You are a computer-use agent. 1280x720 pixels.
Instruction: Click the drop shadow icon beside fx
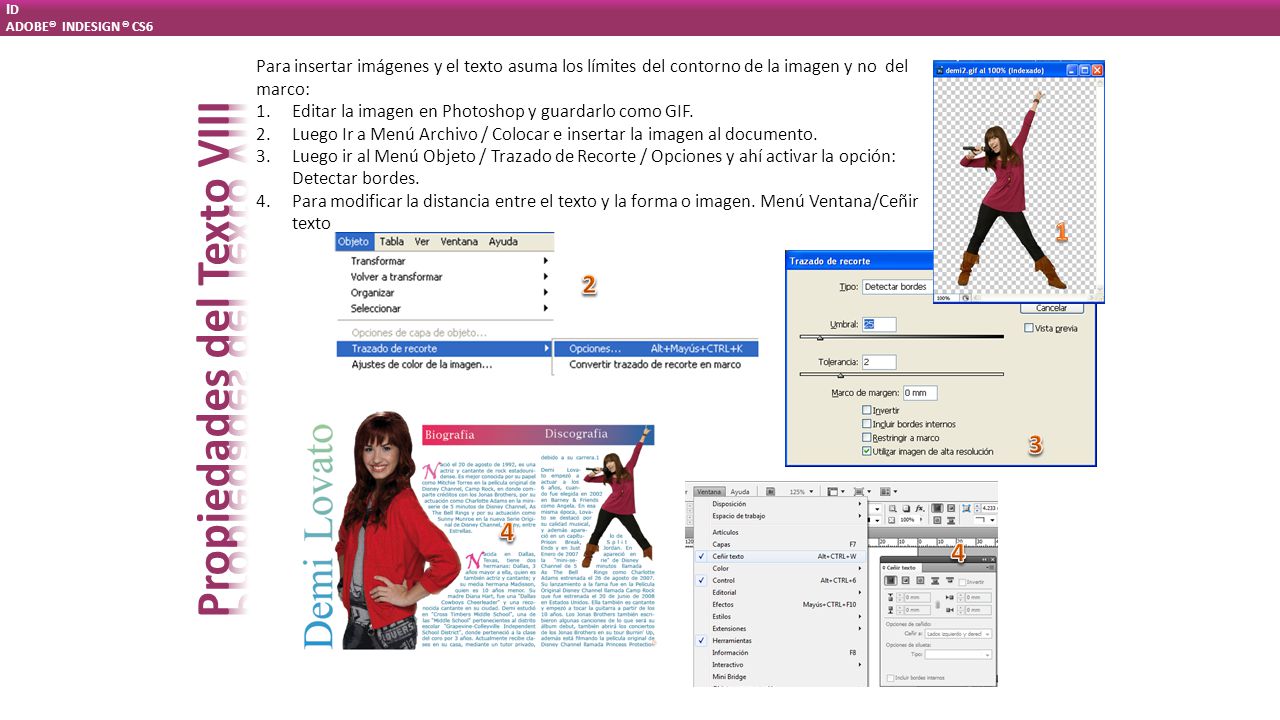906,508
